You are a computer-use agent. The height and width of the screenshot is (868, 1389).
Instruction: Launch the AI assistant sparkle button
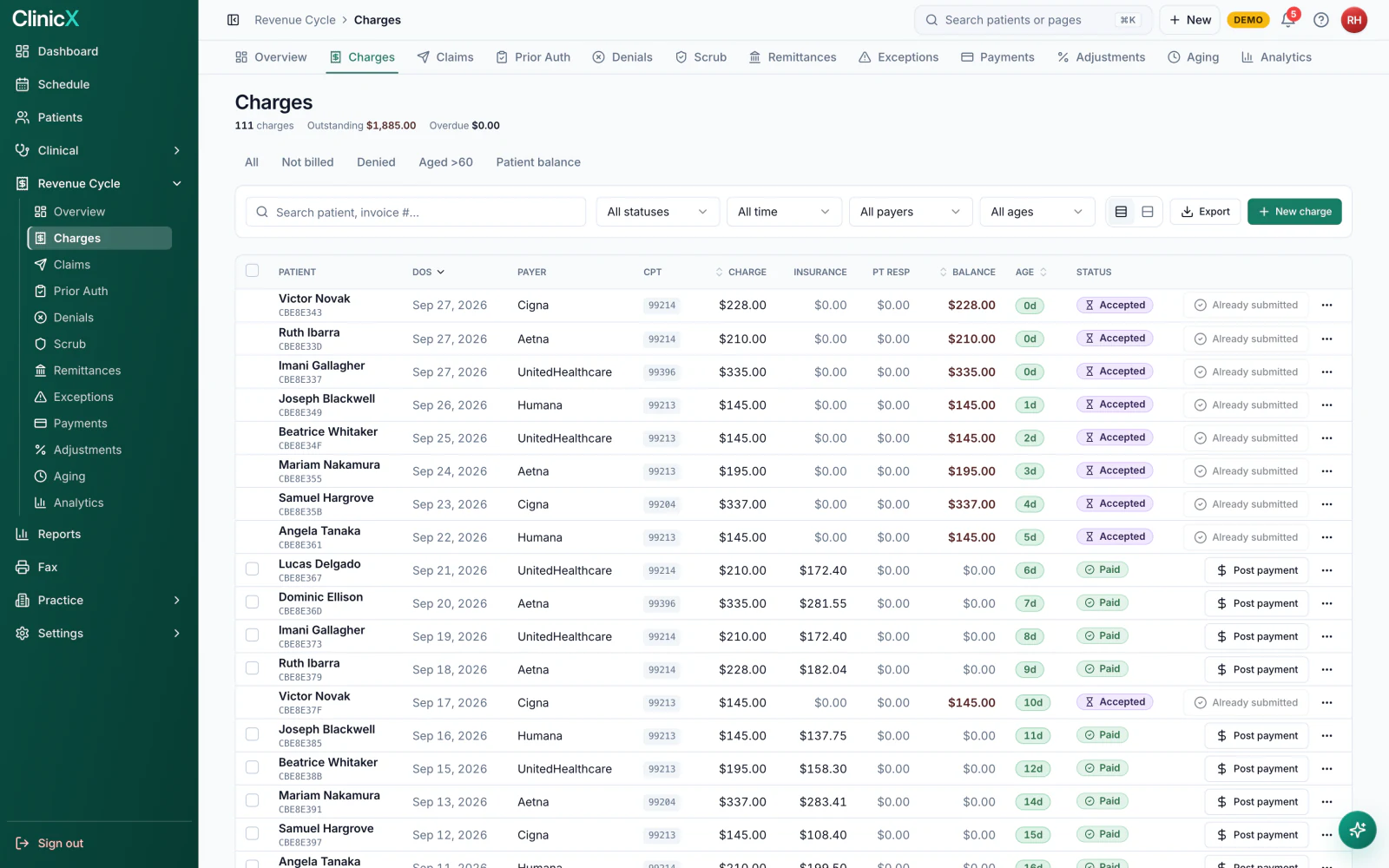point(1358,830)
